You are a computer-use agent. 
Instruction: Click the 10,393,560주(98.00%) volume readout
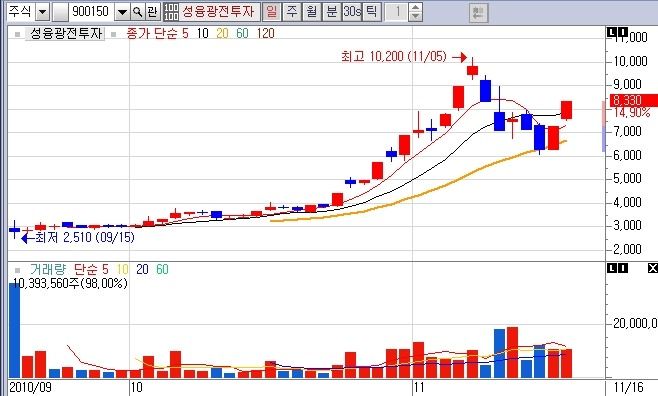click(x=70, y=283)
